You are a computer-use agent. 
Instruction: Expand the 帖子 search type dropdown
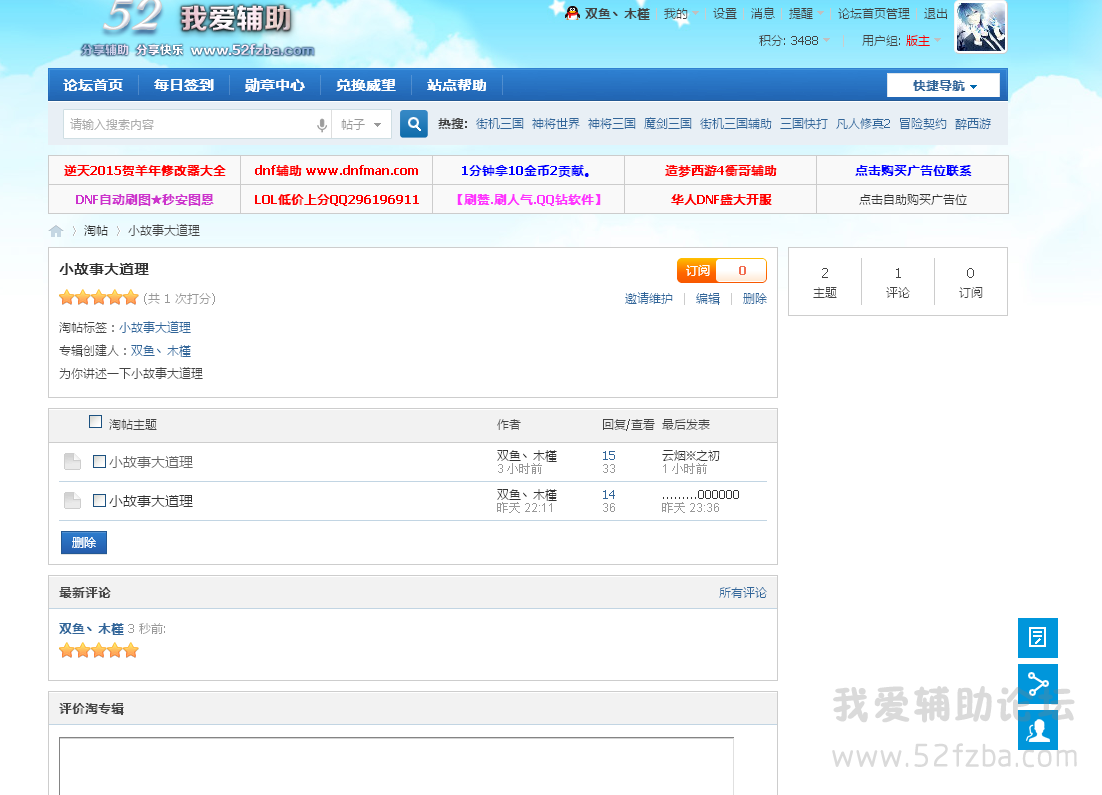coord(361,125)
